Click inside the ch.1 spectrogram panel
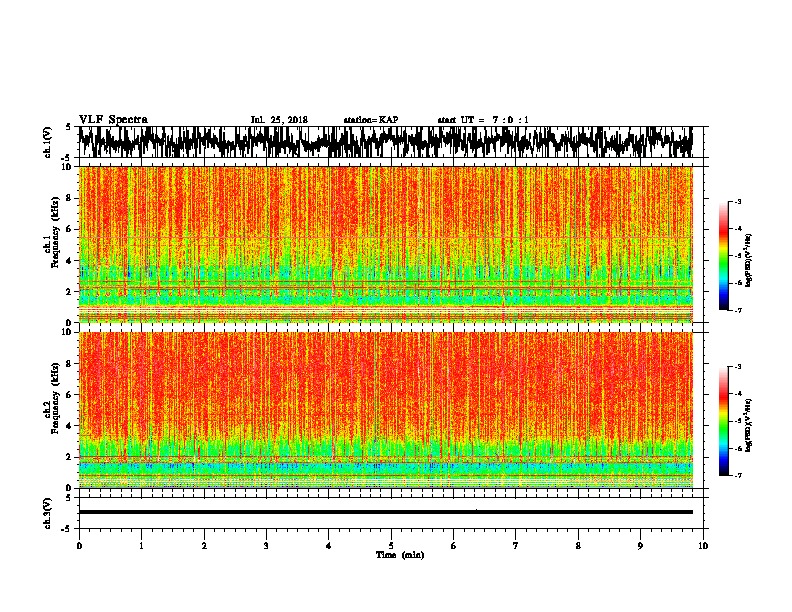Viewport: 792px width, 612px height. (x=386, y=244)
